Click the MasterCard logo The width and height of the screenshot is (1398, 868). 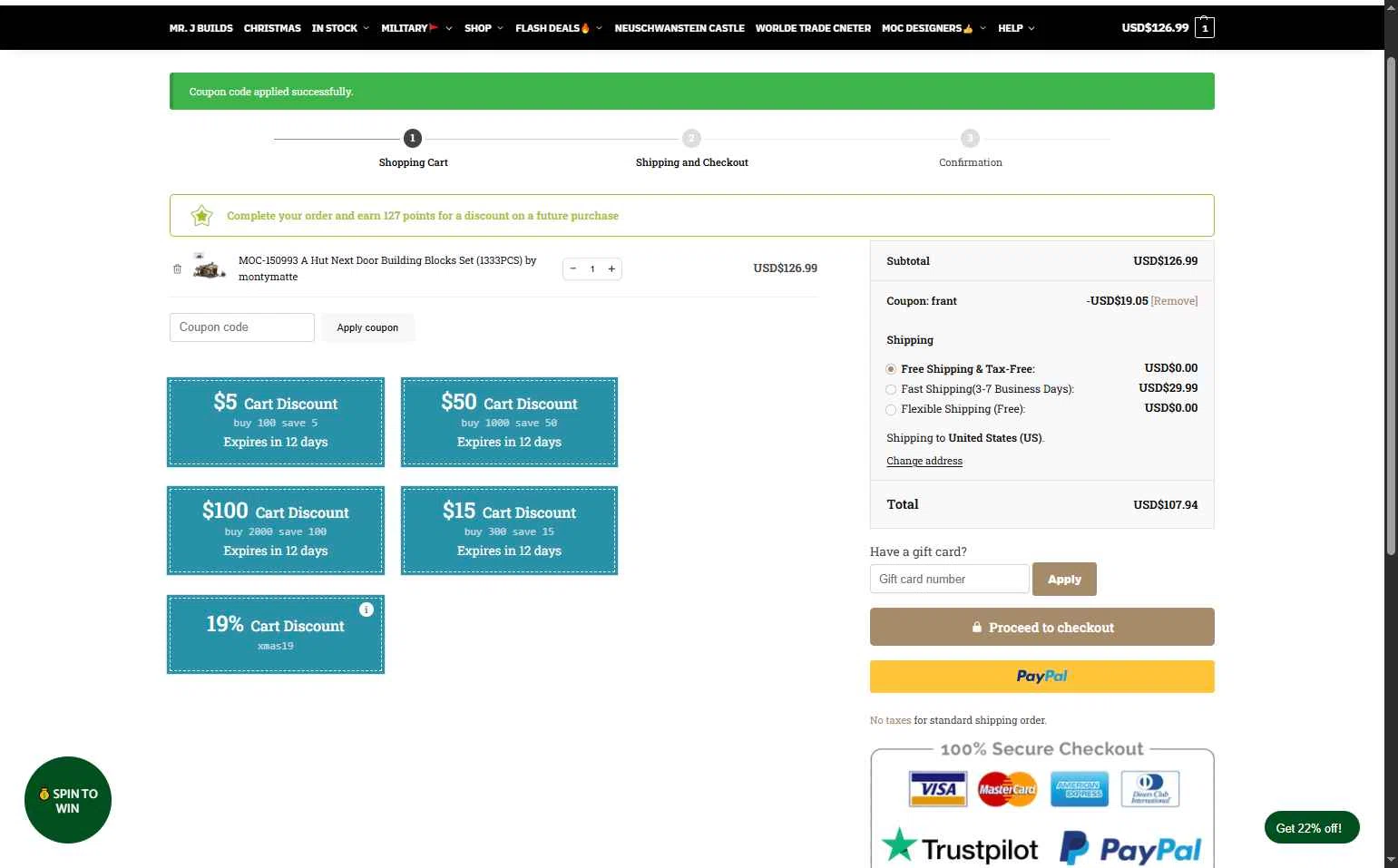tap(1008, 788)
